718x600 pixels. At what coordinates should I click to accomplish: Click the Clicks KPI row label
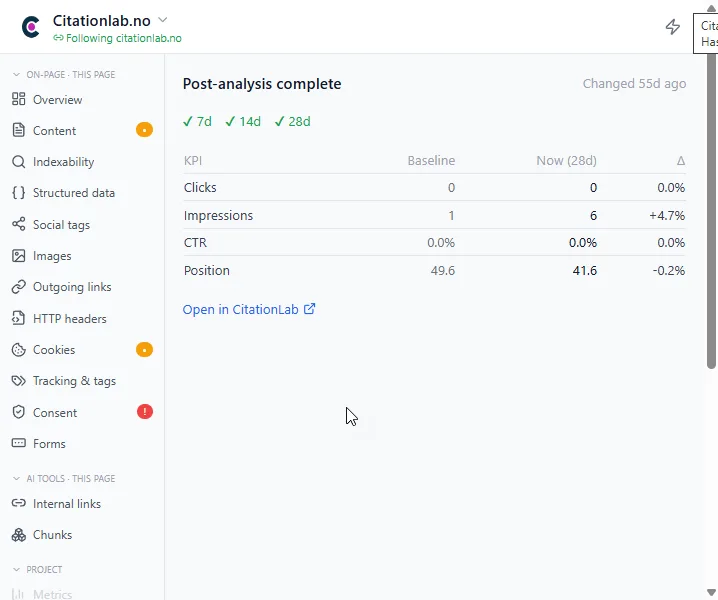point(200,187)
